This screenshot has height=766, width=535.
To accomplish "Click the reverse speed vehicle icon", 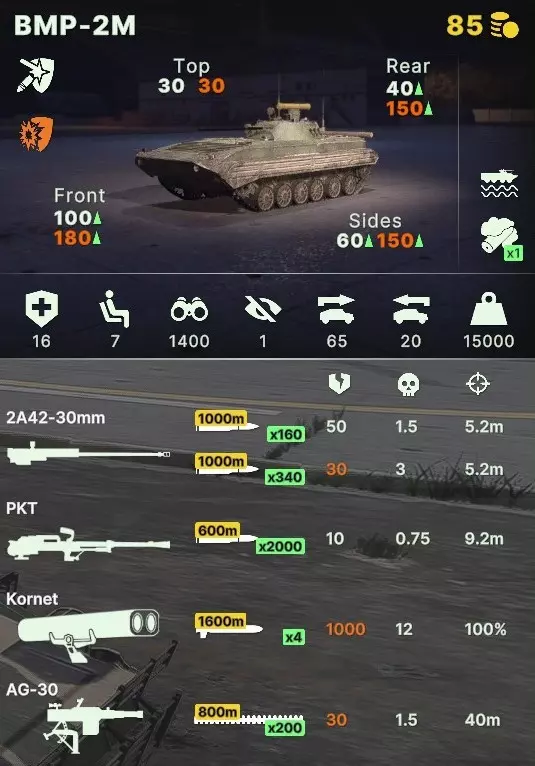I will tap(411, 309).
